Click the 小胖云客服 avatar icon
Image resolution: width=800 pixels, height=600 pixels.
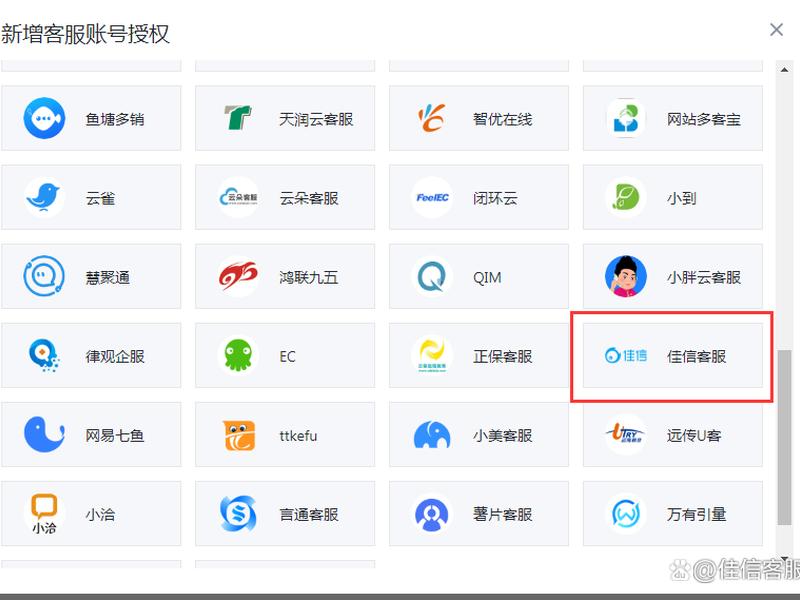[626, 277]
